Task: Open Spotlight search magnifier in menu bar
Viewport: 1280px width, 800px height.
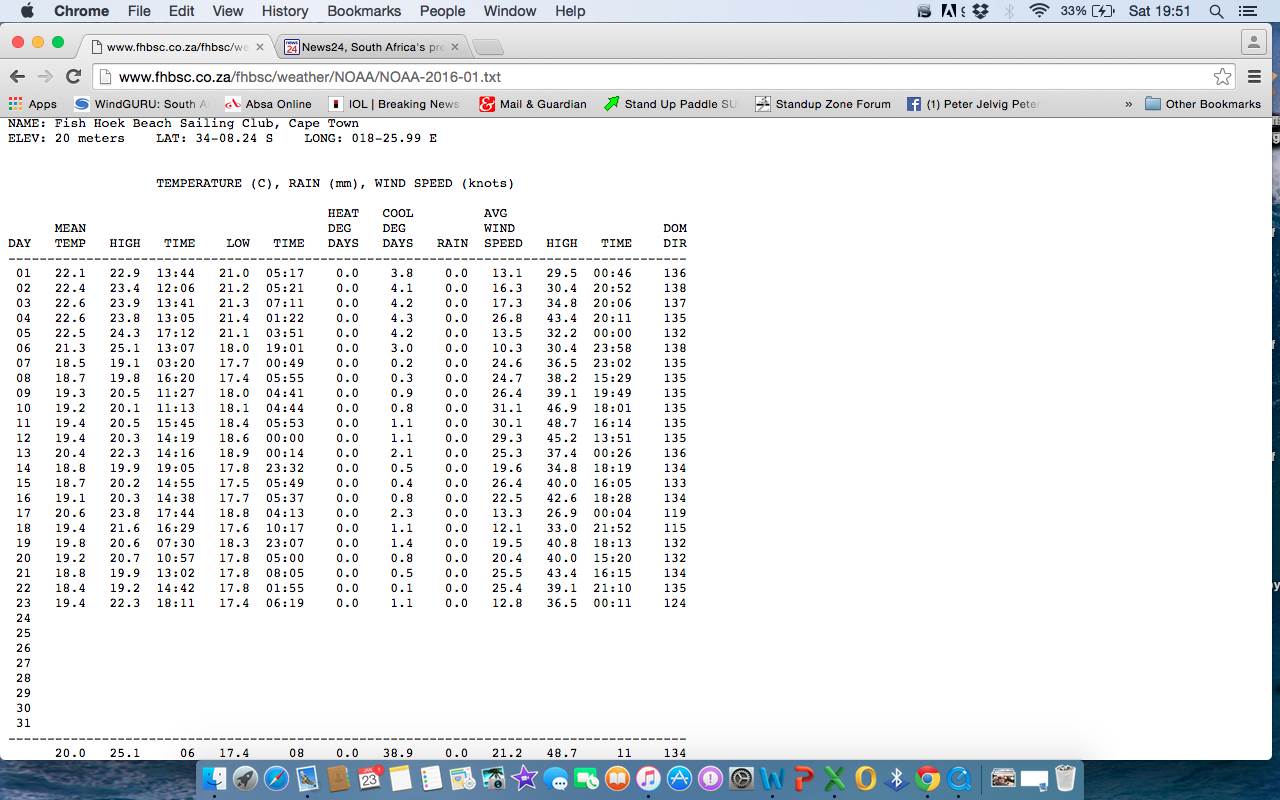Action: (x=1216, y=11)
